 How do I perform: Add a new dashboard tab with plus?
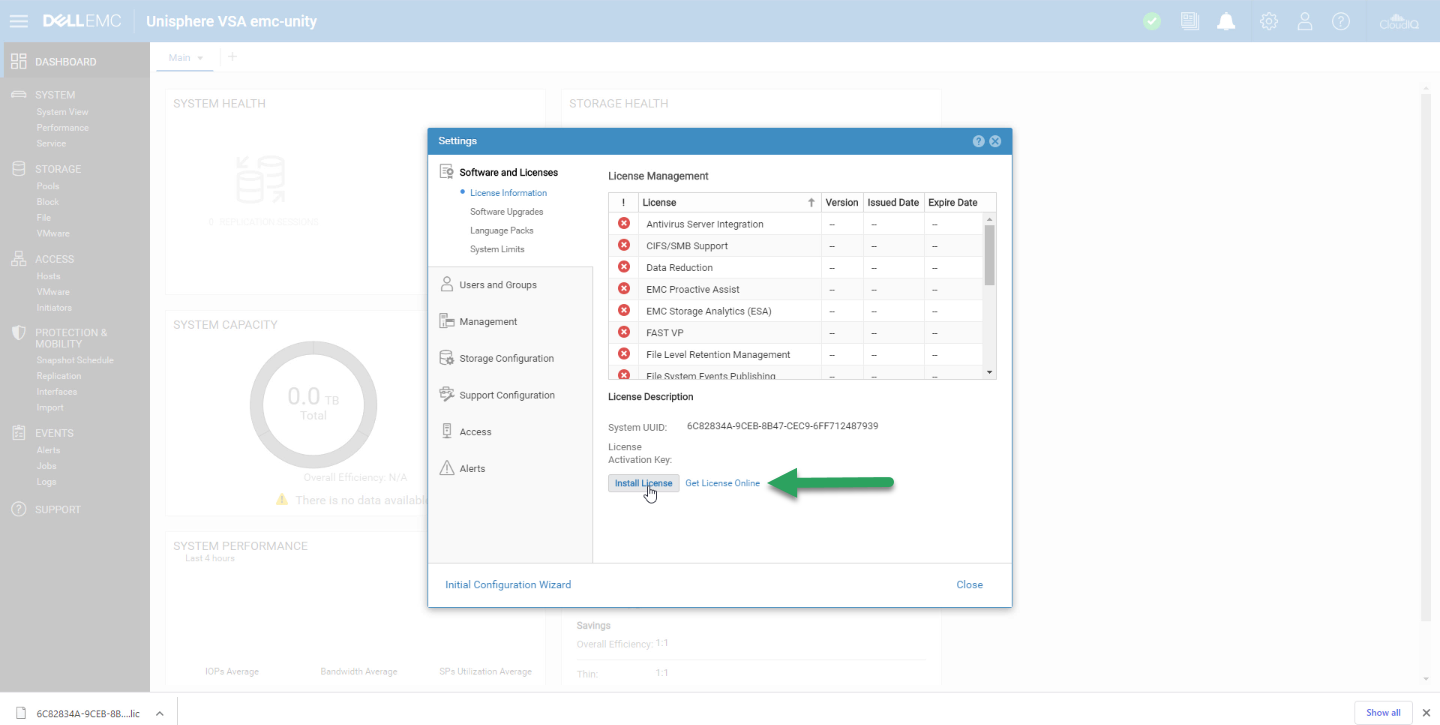[x=233, y=57]
